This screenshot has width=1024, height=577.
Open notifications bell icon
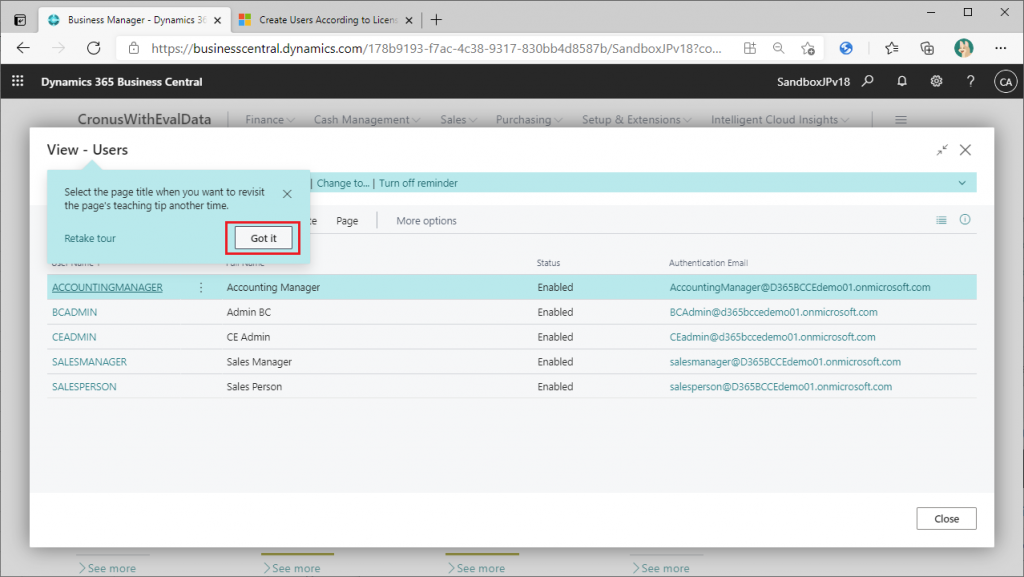point(902,81)
